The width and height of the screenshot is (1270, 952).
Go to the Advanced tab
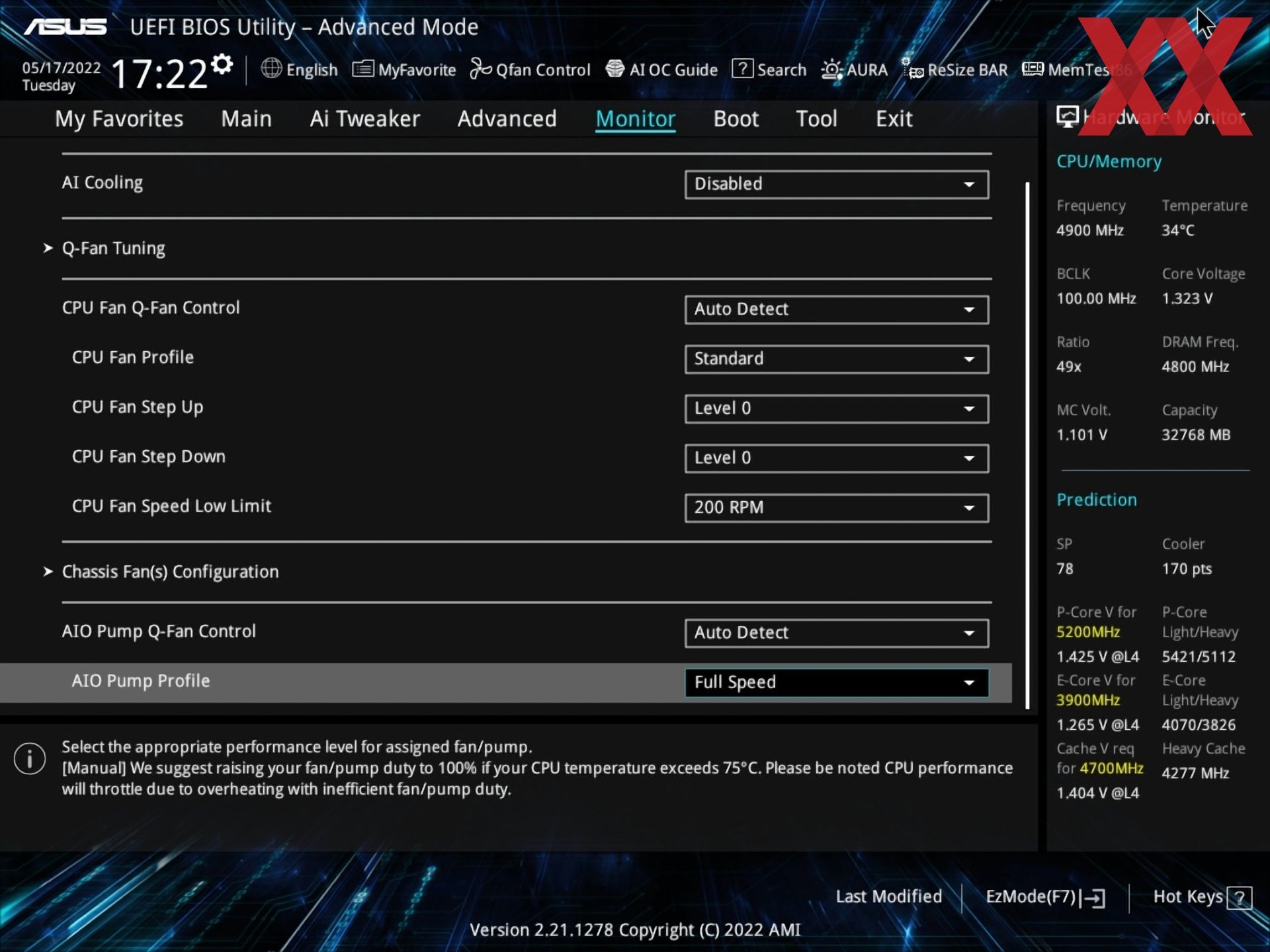coord(507,119)
